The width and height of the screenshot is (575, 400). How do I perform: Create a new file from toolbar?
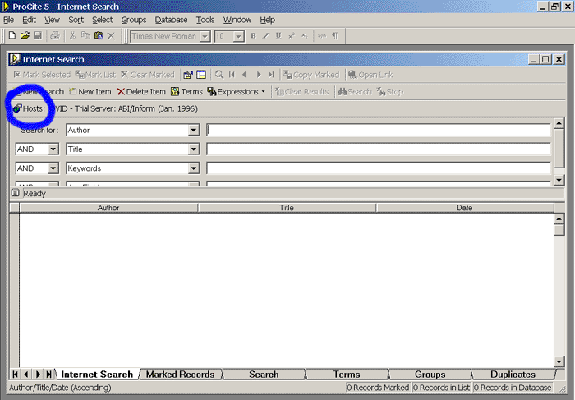(x=12, y=36)
